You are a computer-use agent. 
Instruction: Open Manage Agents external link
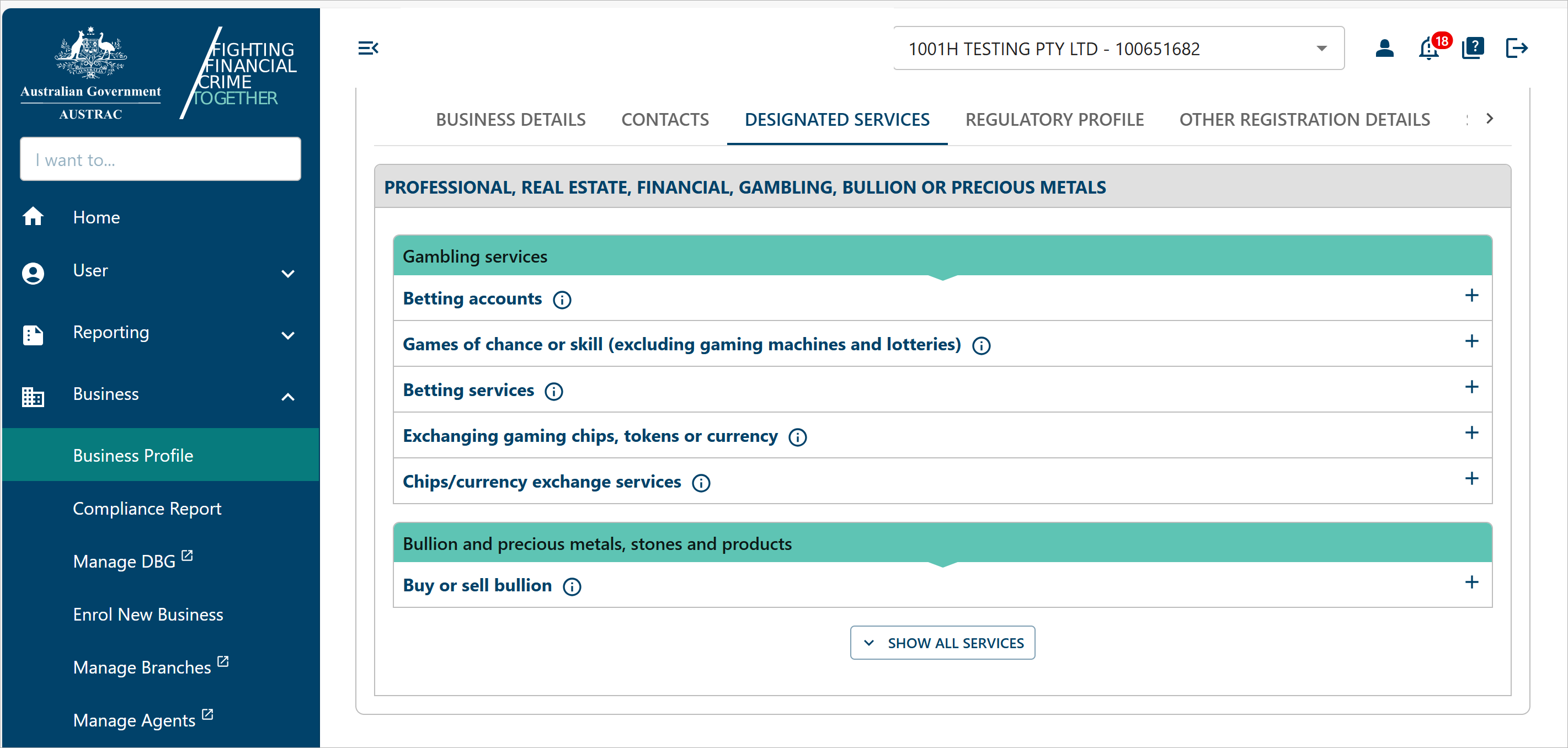tap(135, 719)
